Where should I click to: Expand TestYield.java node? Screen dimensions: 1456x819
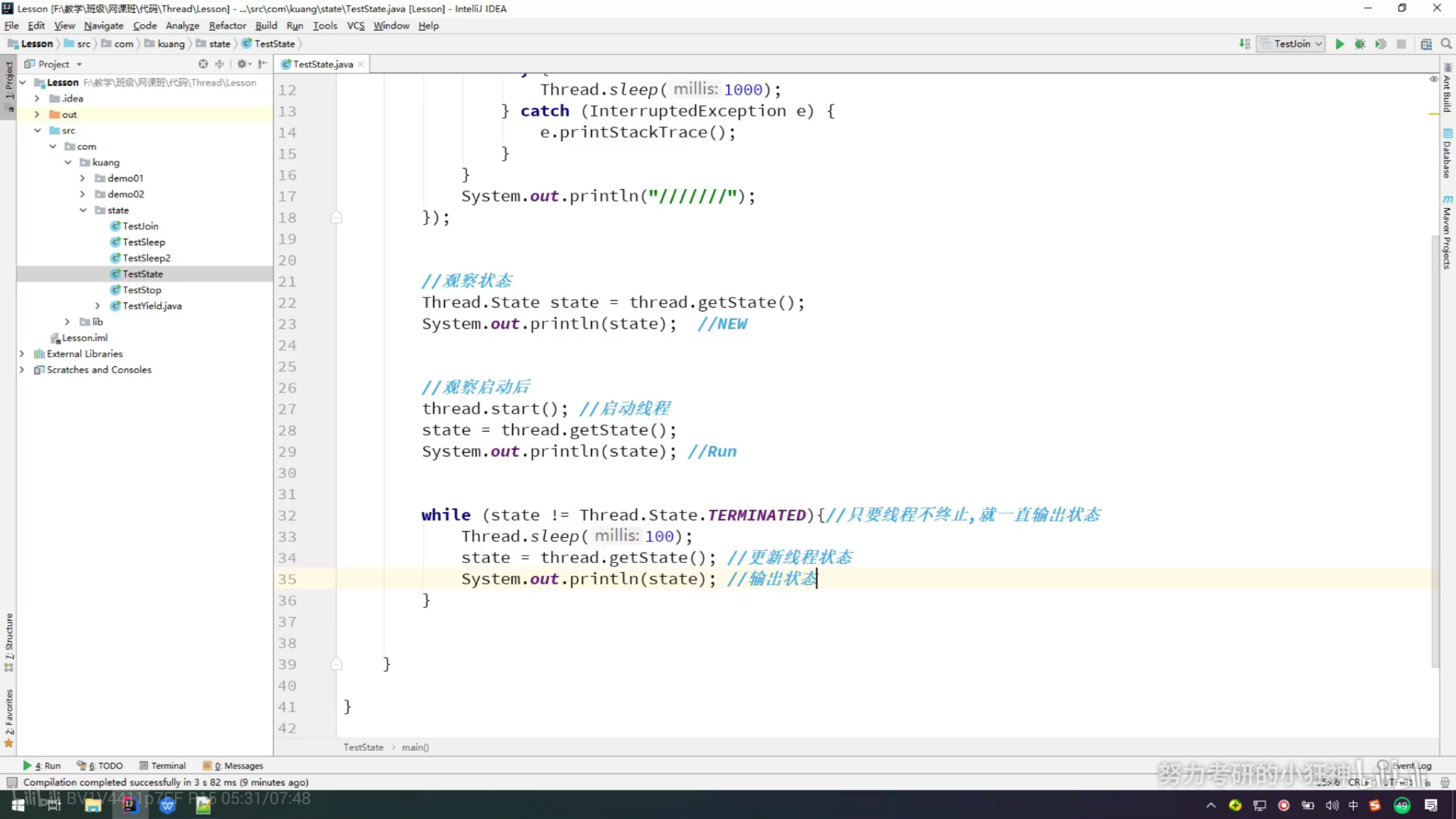click(98, 306)
